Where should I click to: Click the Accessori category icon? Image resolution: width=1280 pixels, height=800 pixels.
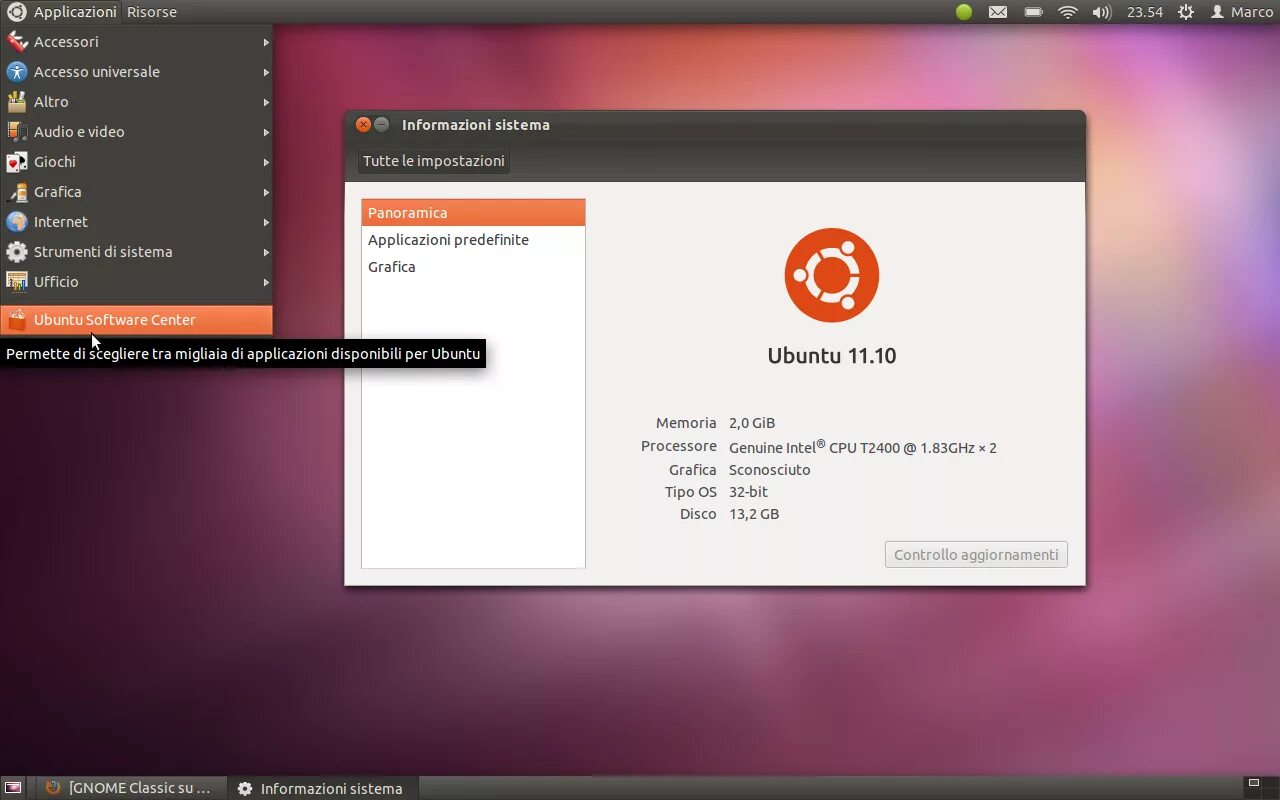point(17,42)
